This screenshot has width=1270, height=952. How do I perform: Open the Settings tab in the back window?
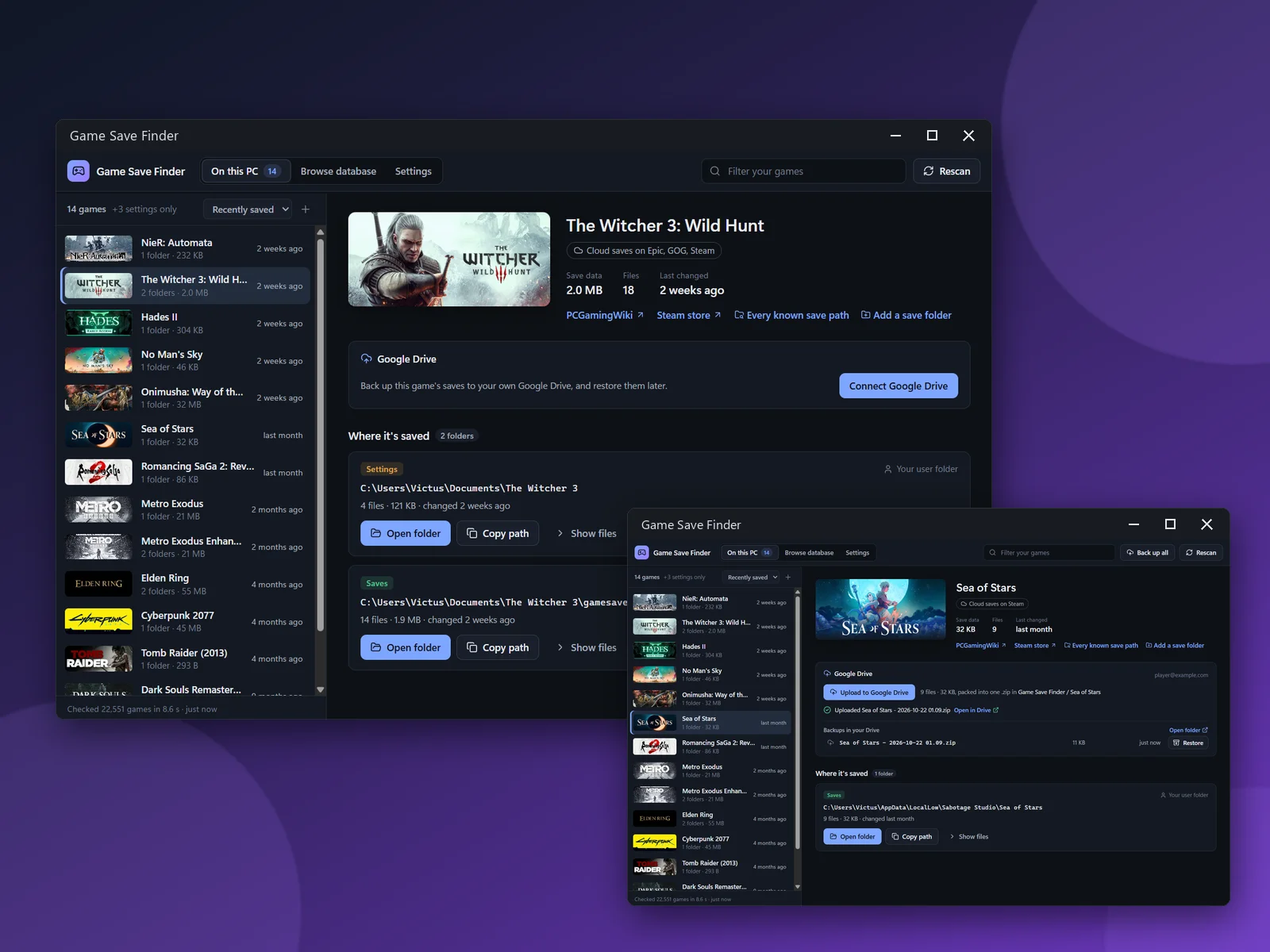(x=413, y=171)
